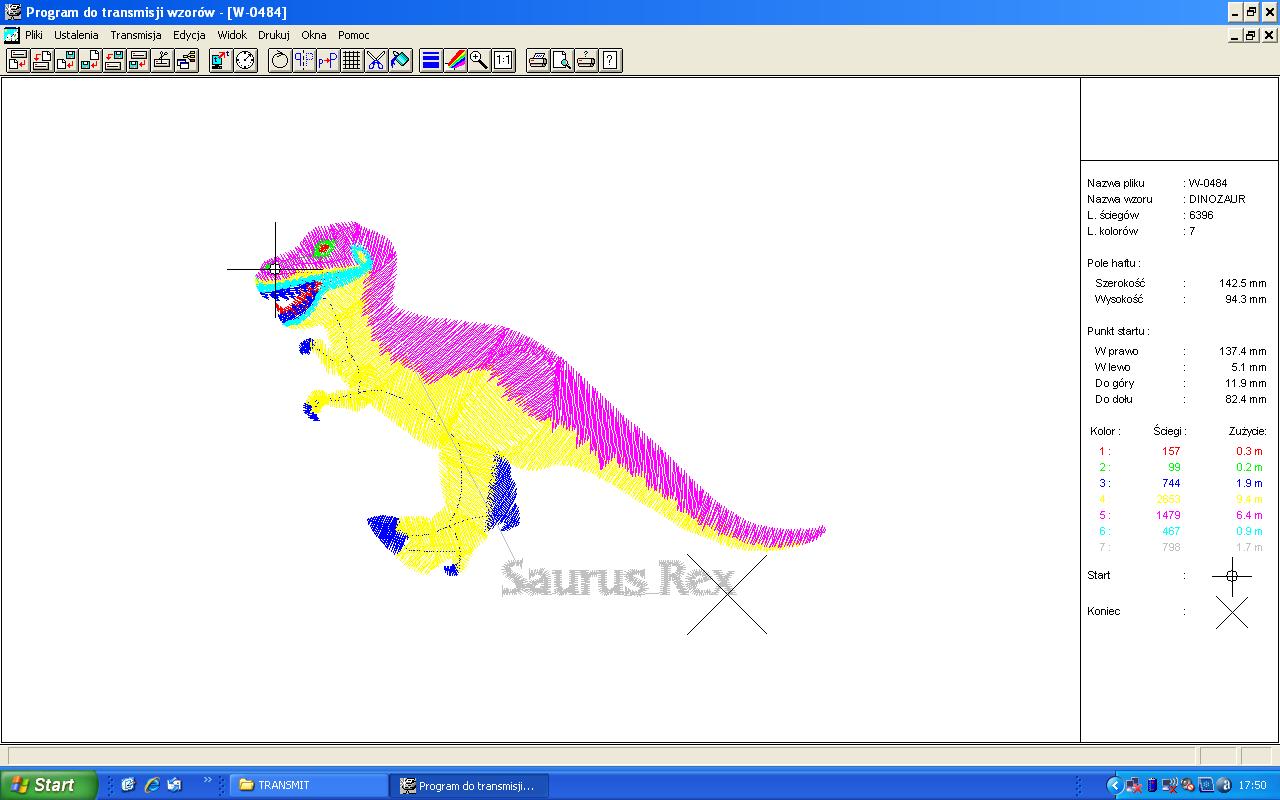Open the Pomoc menu
Screen dimensions: 1280x800
(354, 35)
